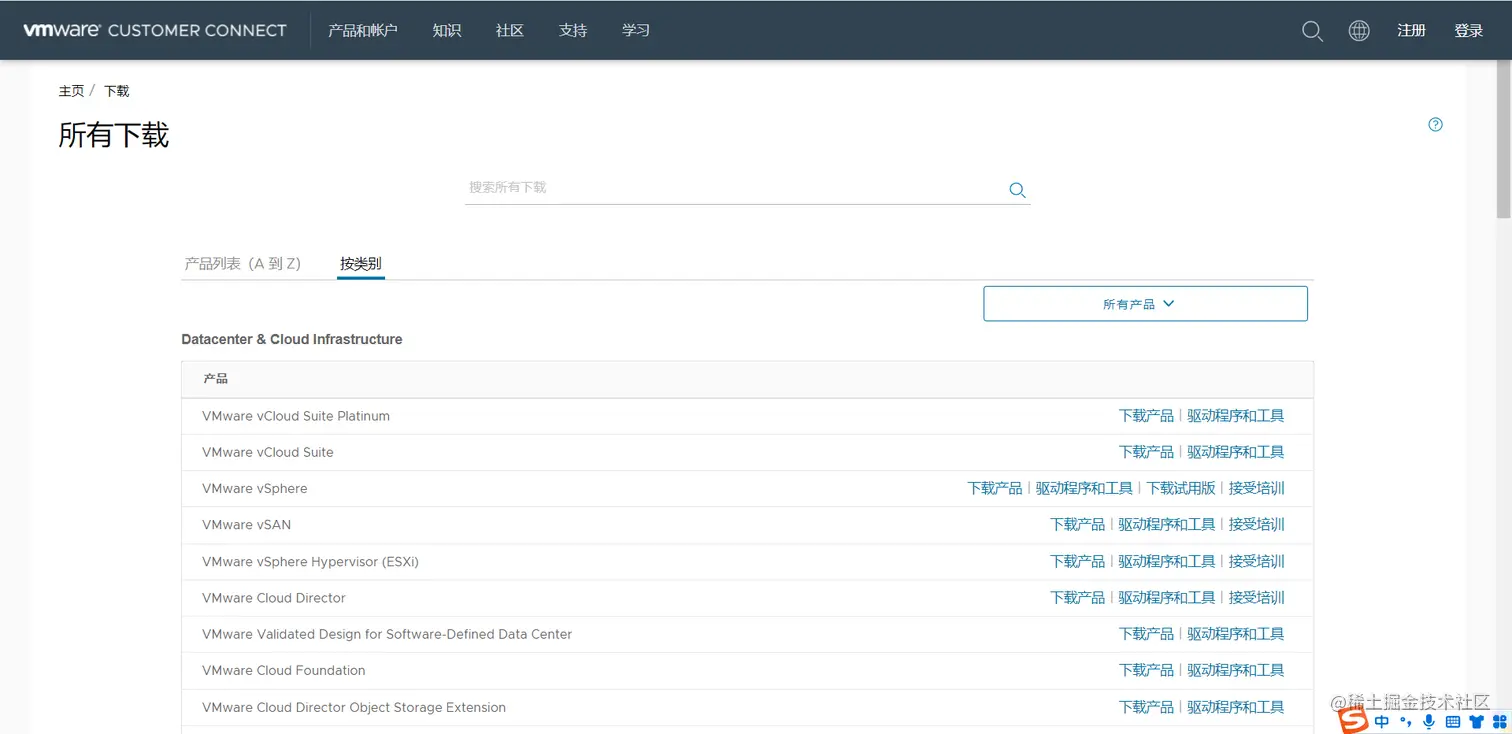Click the 下载 breadcrumb
The height and width of the screenshot is (734, 1512).
[117, 91]
